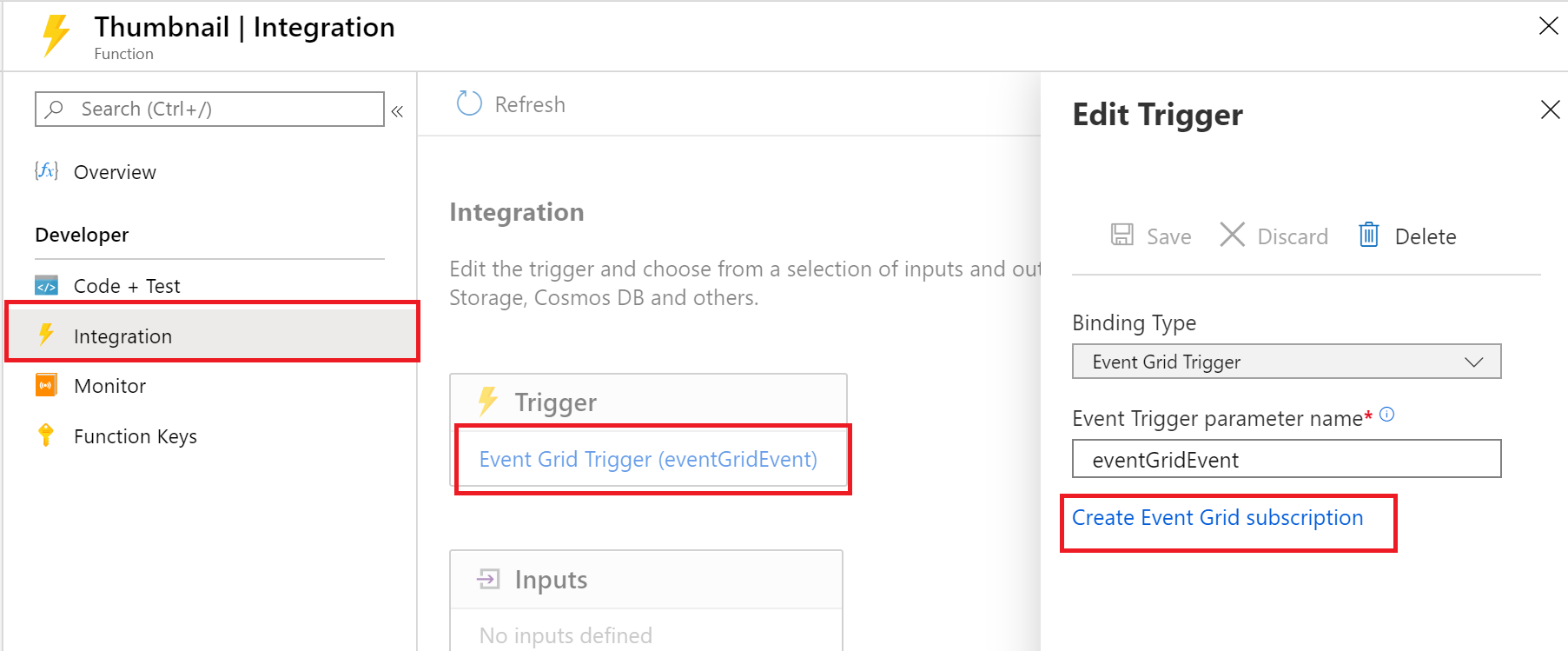Click the info icon beside parameter name
The image size is (1568, 651).
tap(1387, 415)
